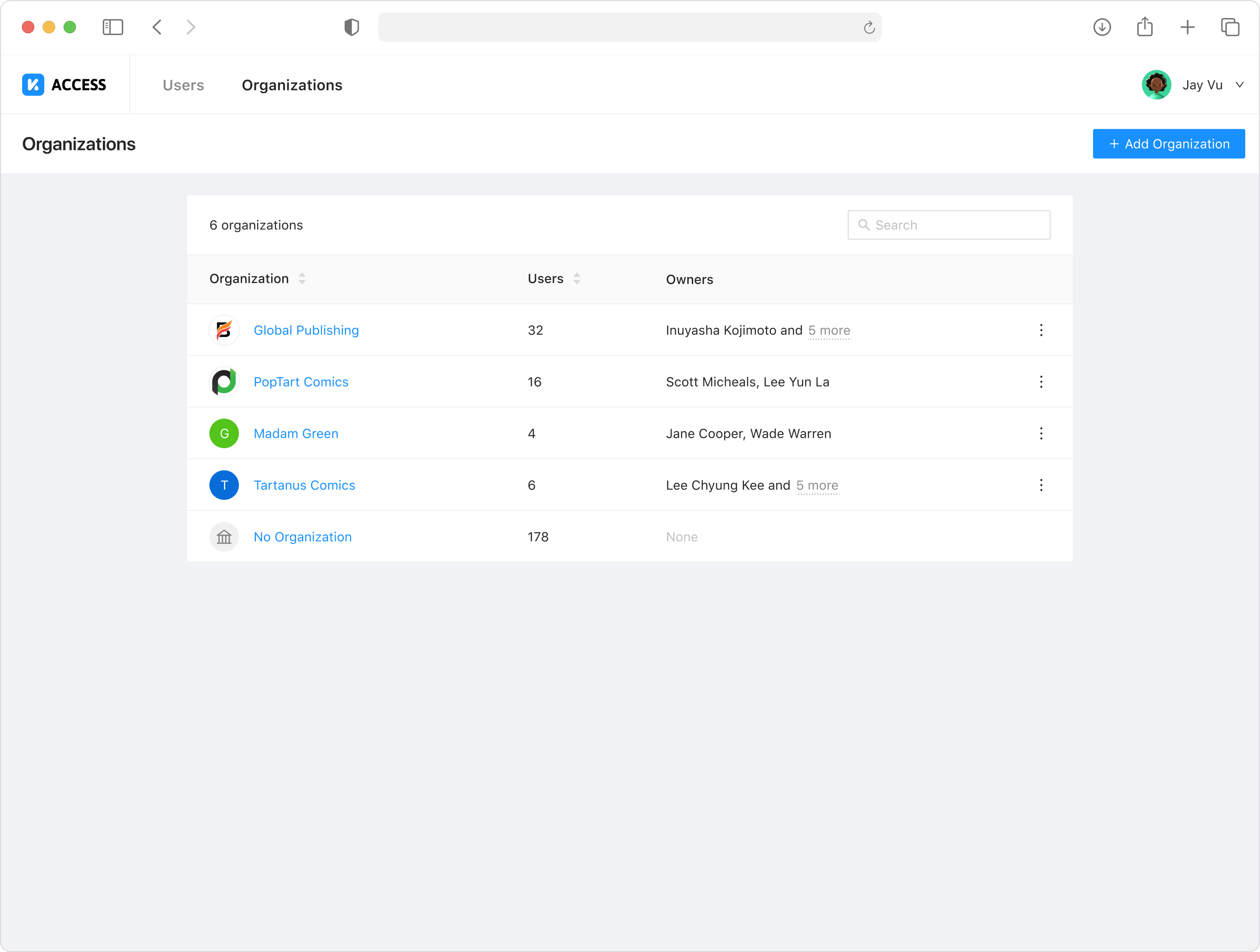Image resolution: width=1260 pixels, height=952 pixels.
Task: Click the Tartanus Comics row options icon
Action: coord(1040,485)
